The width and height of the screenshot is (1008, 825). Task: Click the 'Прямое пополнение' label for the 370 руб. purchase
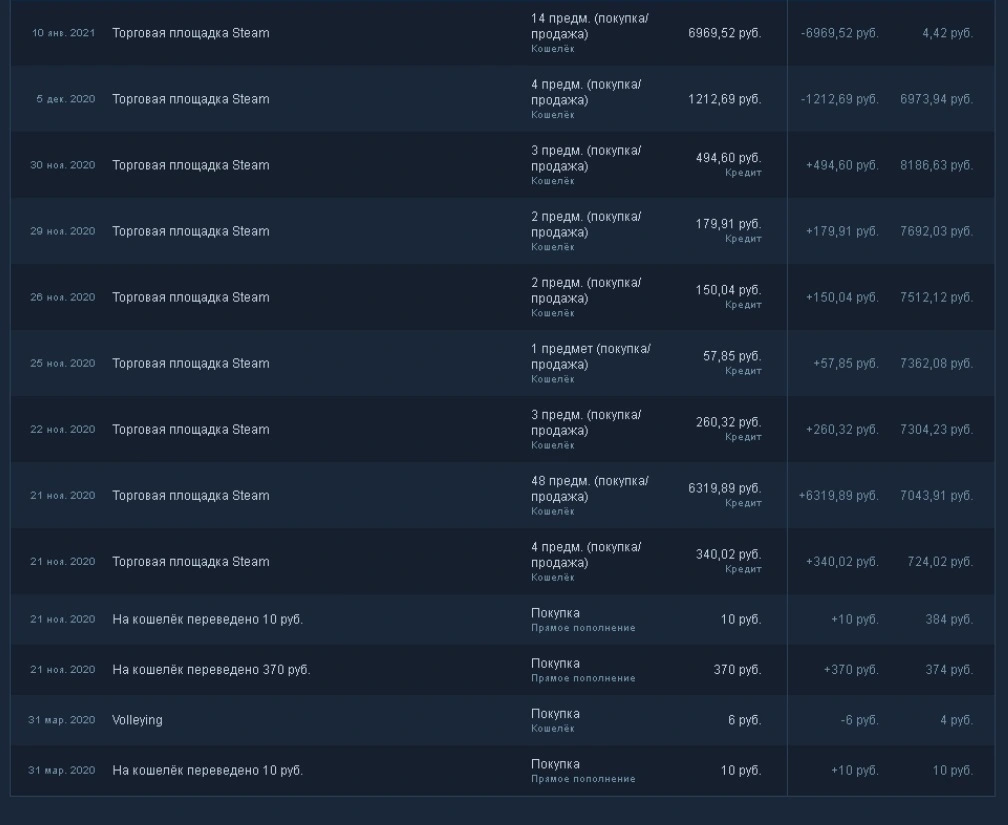pyautogui.click(x=583, y=678)
